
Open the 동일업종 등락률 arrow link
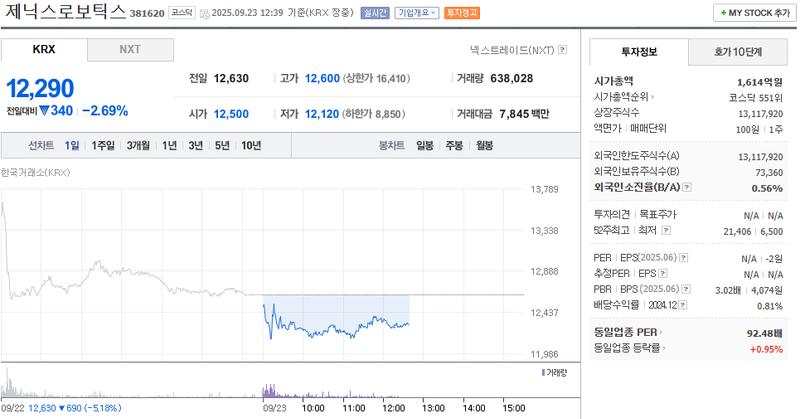630,348
